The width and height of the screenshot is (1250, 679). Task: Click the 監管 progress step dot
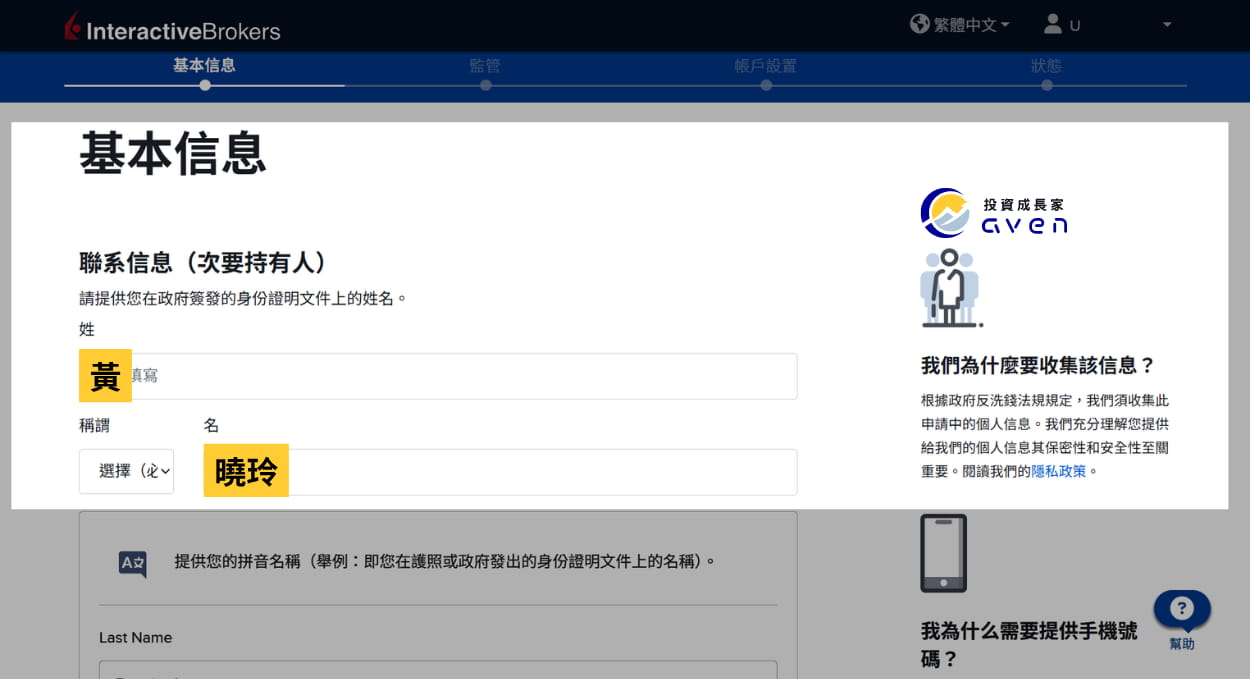tap(485, 85)
